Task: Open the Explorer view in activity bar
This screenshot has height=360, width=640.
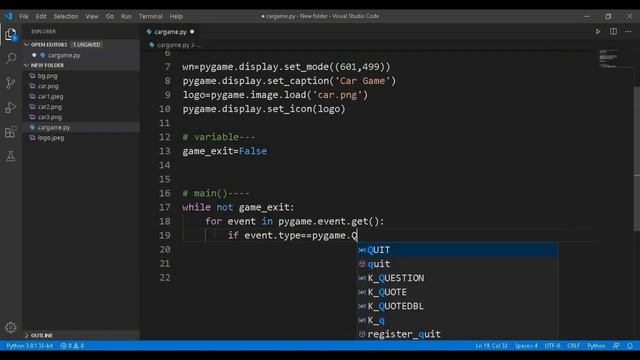Action: click(11, 34)
